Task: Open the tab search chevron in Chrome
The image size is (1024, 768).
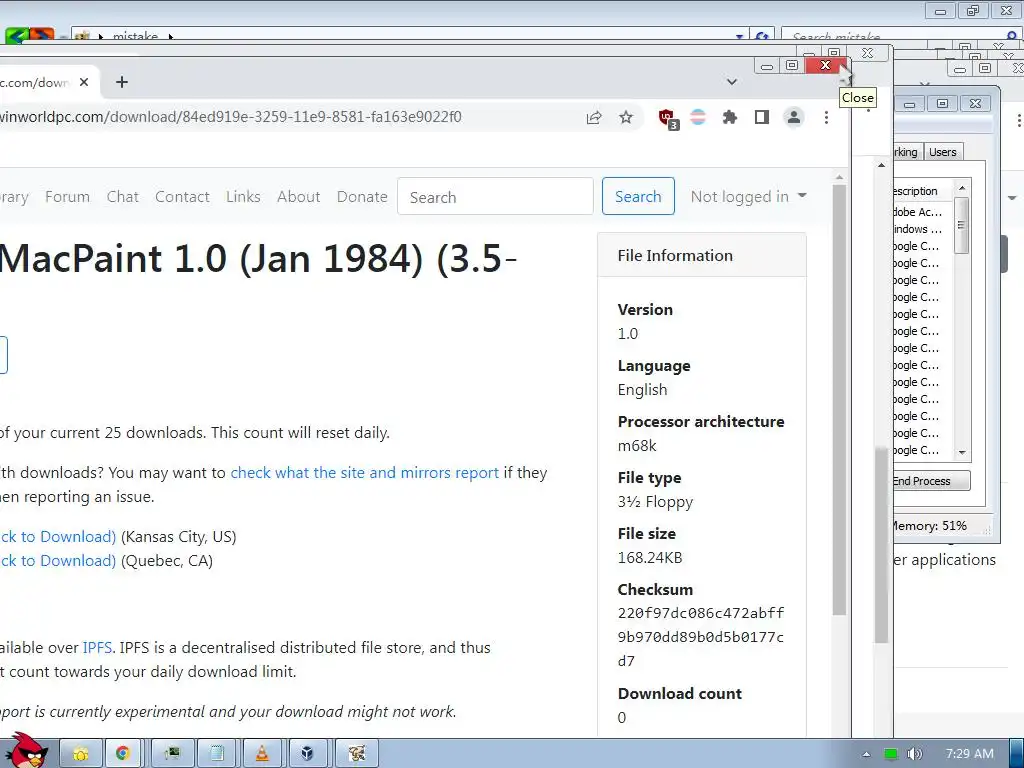Action: (x=732, y=82)
